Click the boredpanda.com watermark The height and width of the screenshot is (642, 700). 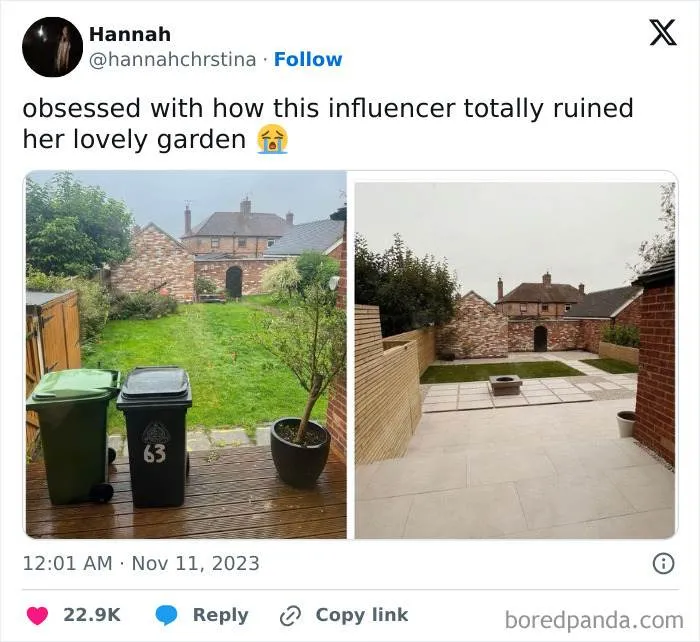click(x=594, y=620)
